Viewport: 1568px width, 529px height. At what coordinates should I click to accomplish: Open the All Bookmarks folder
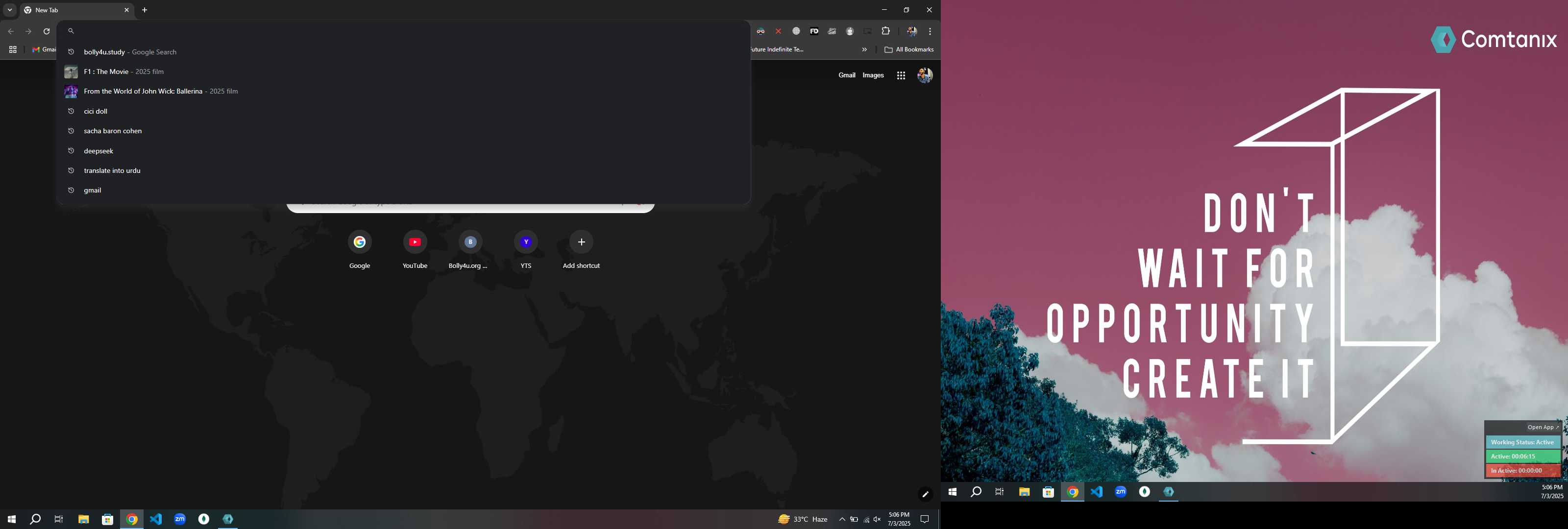coord(909,50)
